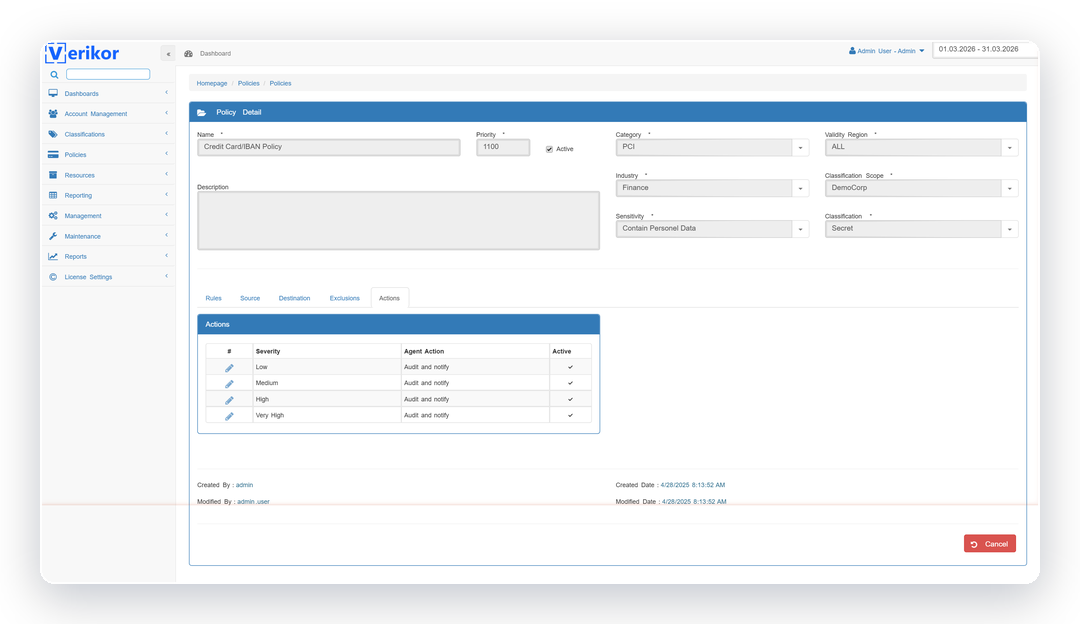Click the Priority field showing 1100

(503, 147)
